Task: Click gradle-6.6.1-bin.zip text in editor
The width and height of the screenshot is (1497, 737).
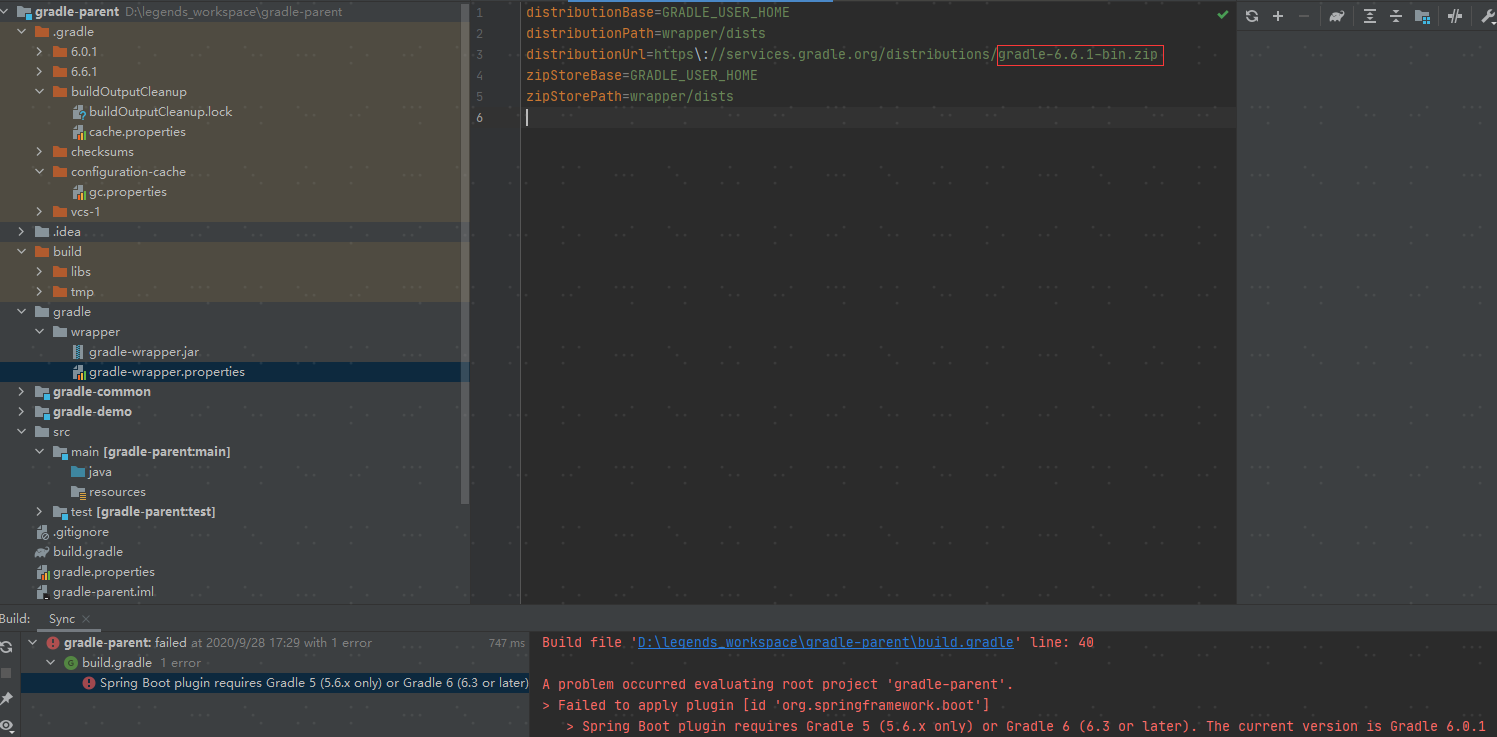Action: [x=1077, y=55]
